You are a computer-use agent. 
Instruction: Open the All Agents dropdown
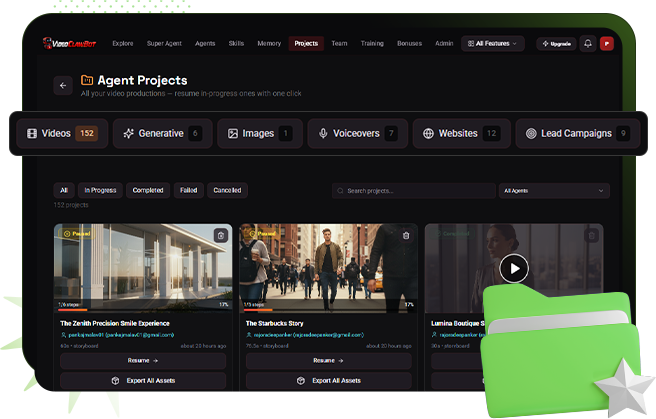point(554,191)
